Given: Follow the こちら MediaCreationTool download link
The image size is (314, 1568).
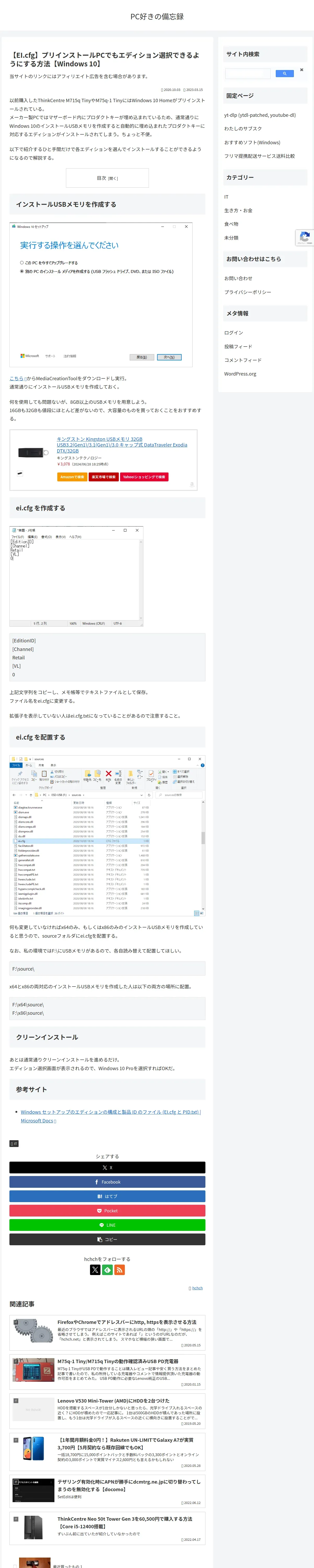Looking at the screenshot, I should tap(16, 379).
